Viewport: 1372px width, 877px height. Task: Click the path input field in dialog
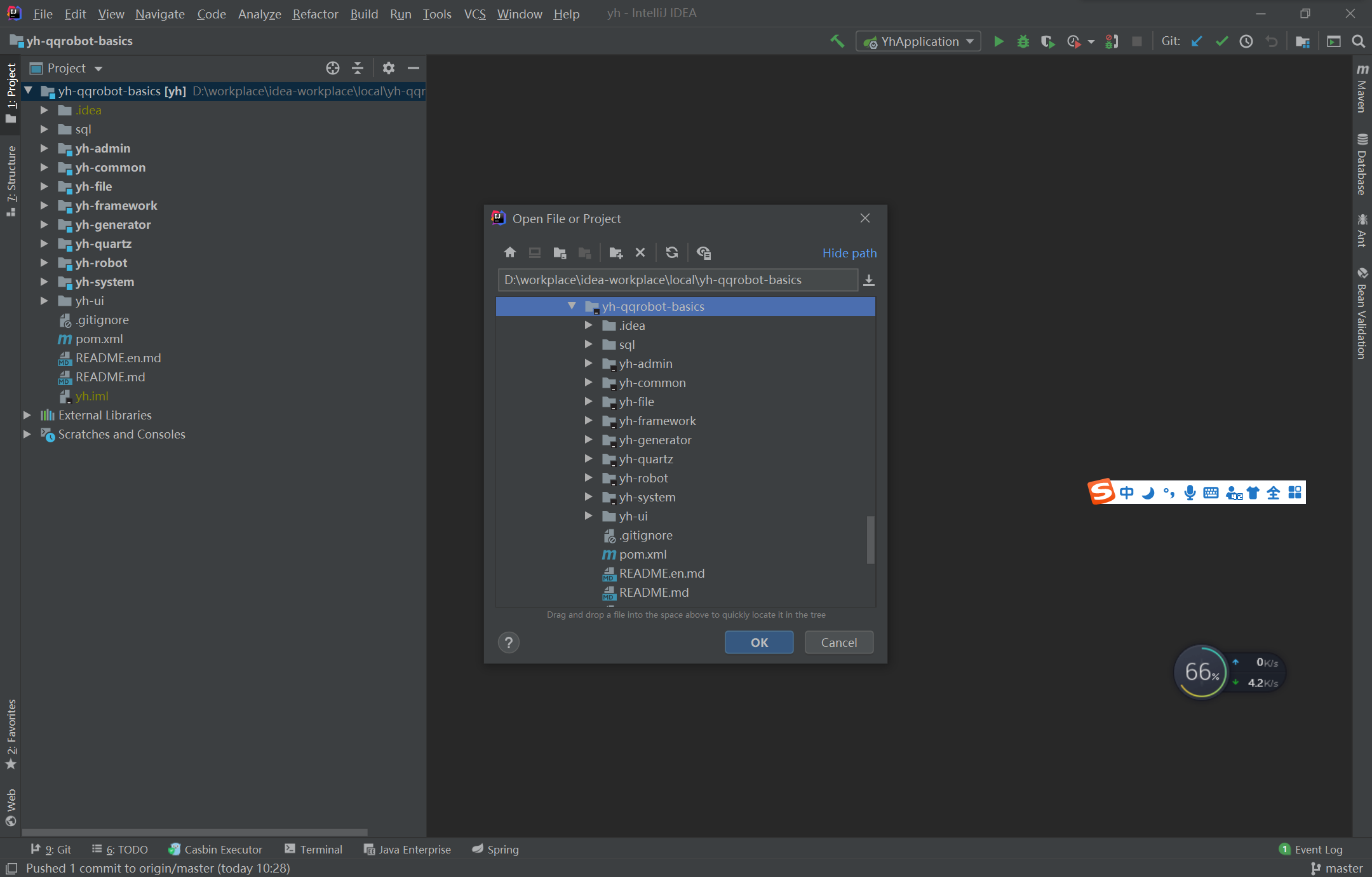click(x=677, y=280)
